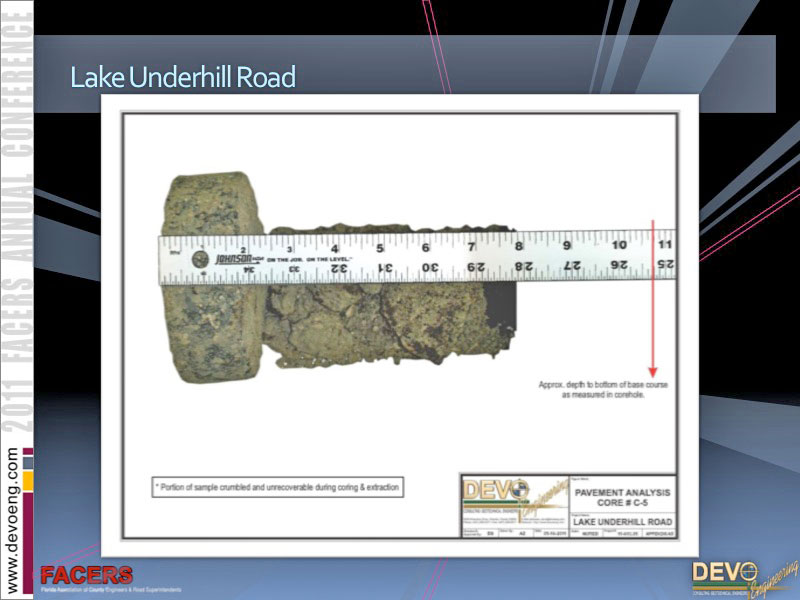This screenshot has width=800, height=600.
Task: Click the crumbled sample footnote text box
Action: [x=277, y=488]
